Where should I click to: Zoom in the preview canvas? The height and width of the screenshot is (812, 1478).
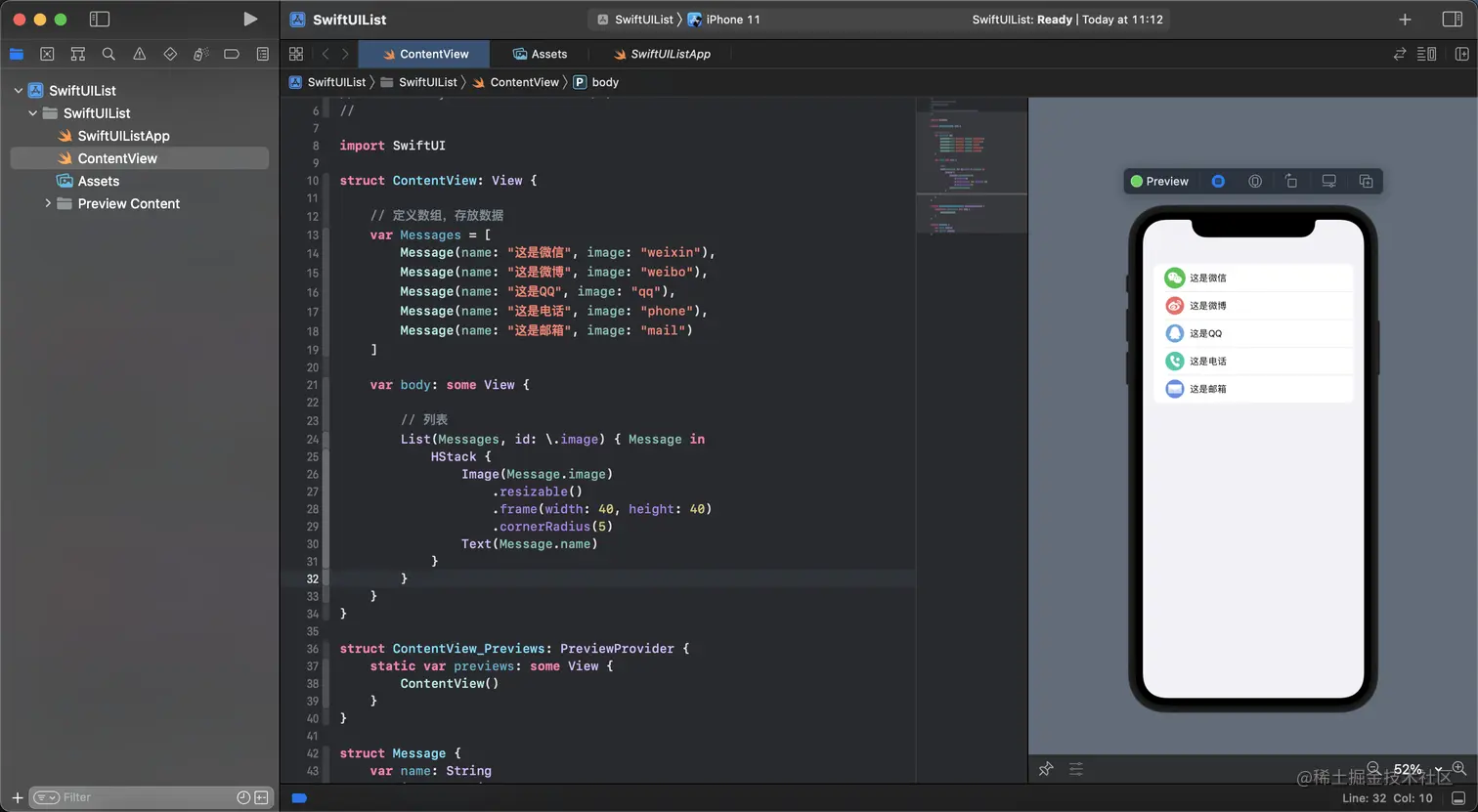point(1458,768)
